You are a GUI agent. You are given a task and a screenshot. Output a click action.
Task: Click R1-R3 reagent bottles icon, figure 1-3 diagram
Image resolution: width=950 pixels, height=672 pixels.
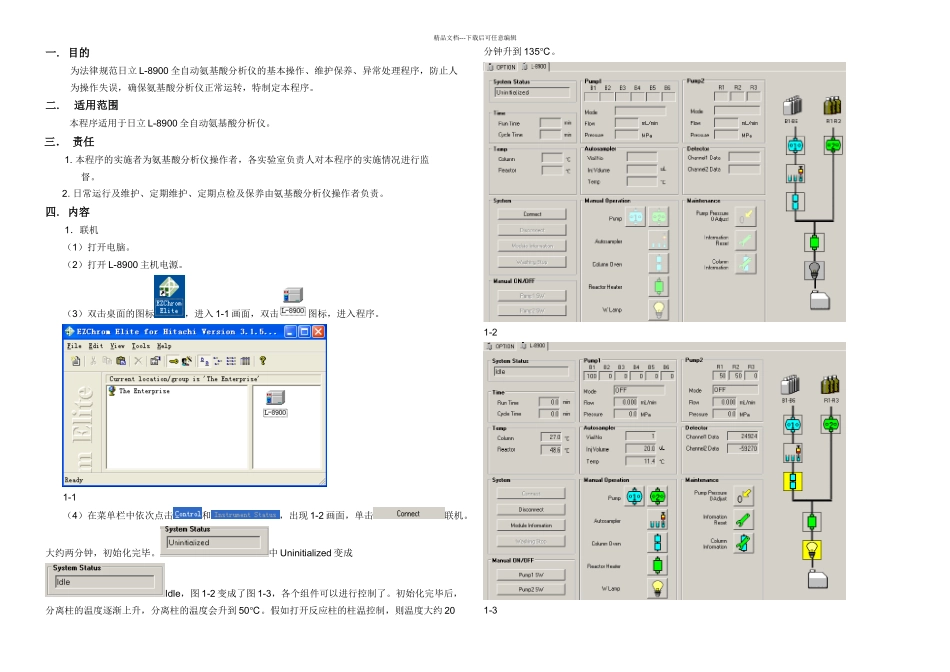pyautogui.click(x=830, y=385)
